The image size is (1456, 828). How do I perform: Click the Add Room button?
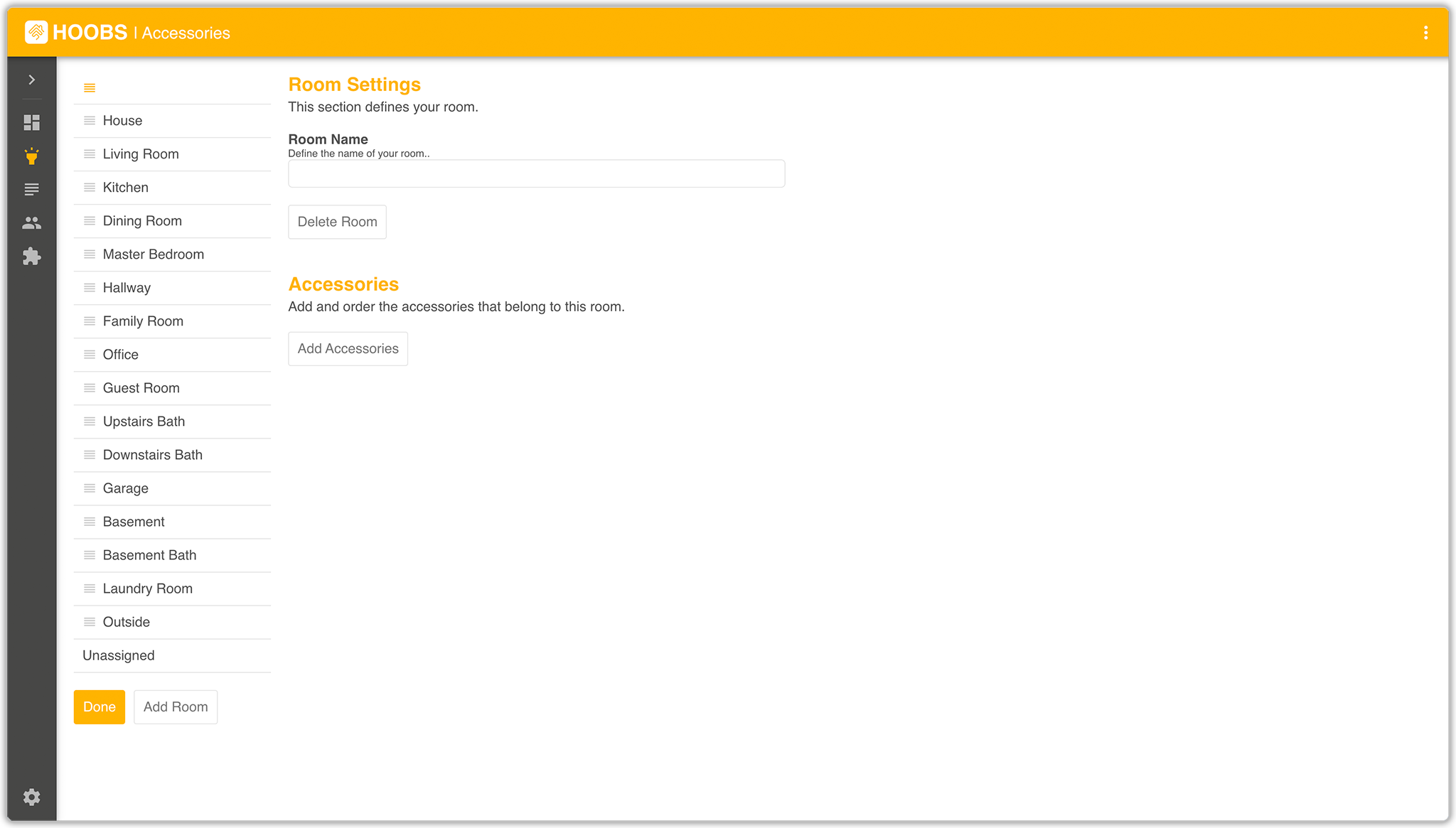(x=176, y=707)
